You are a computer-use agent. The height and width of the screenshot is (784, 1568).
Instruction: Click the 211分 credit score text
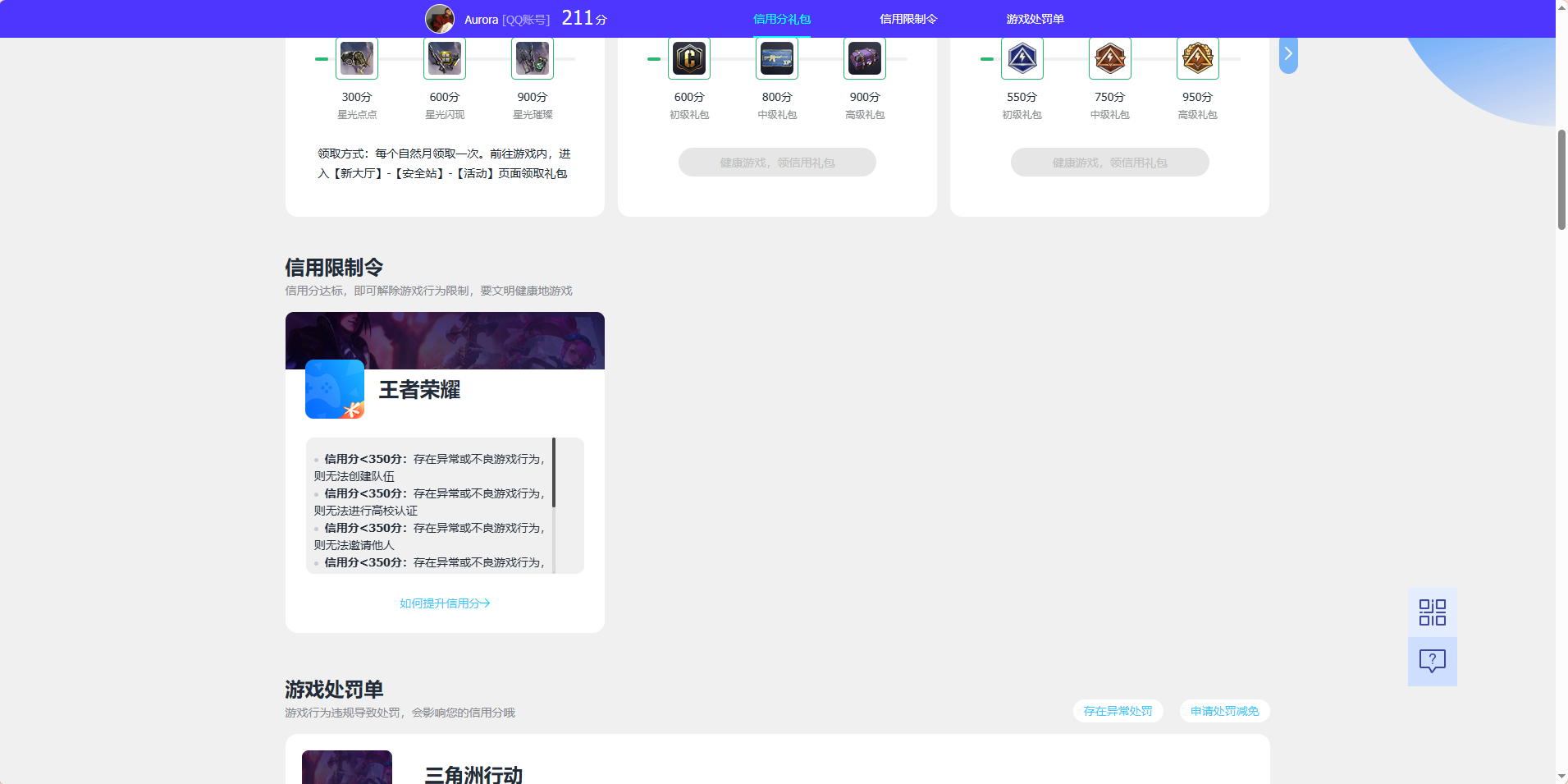584,18
